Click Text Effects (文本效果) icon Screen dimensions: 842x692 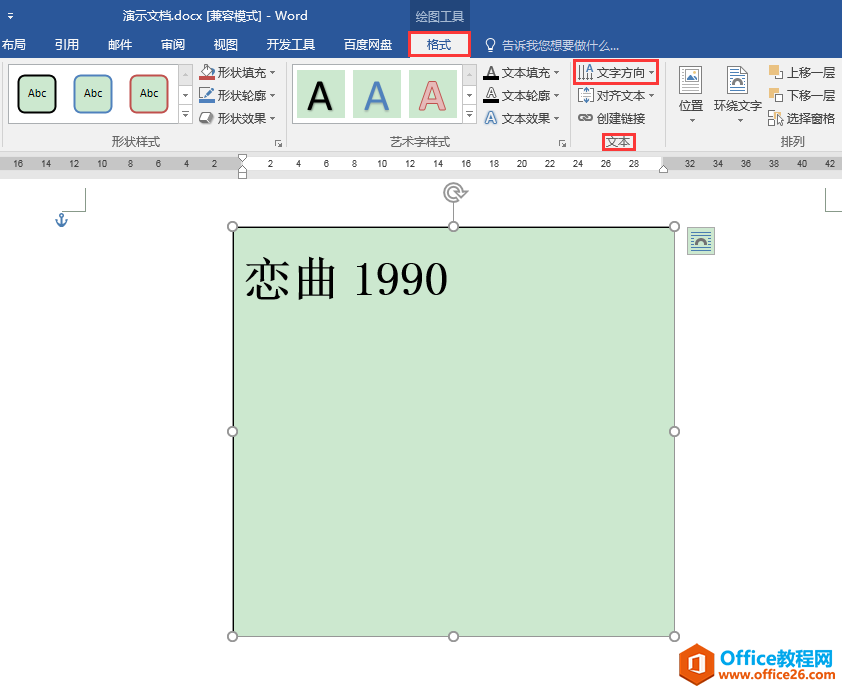tap(491, 118)
